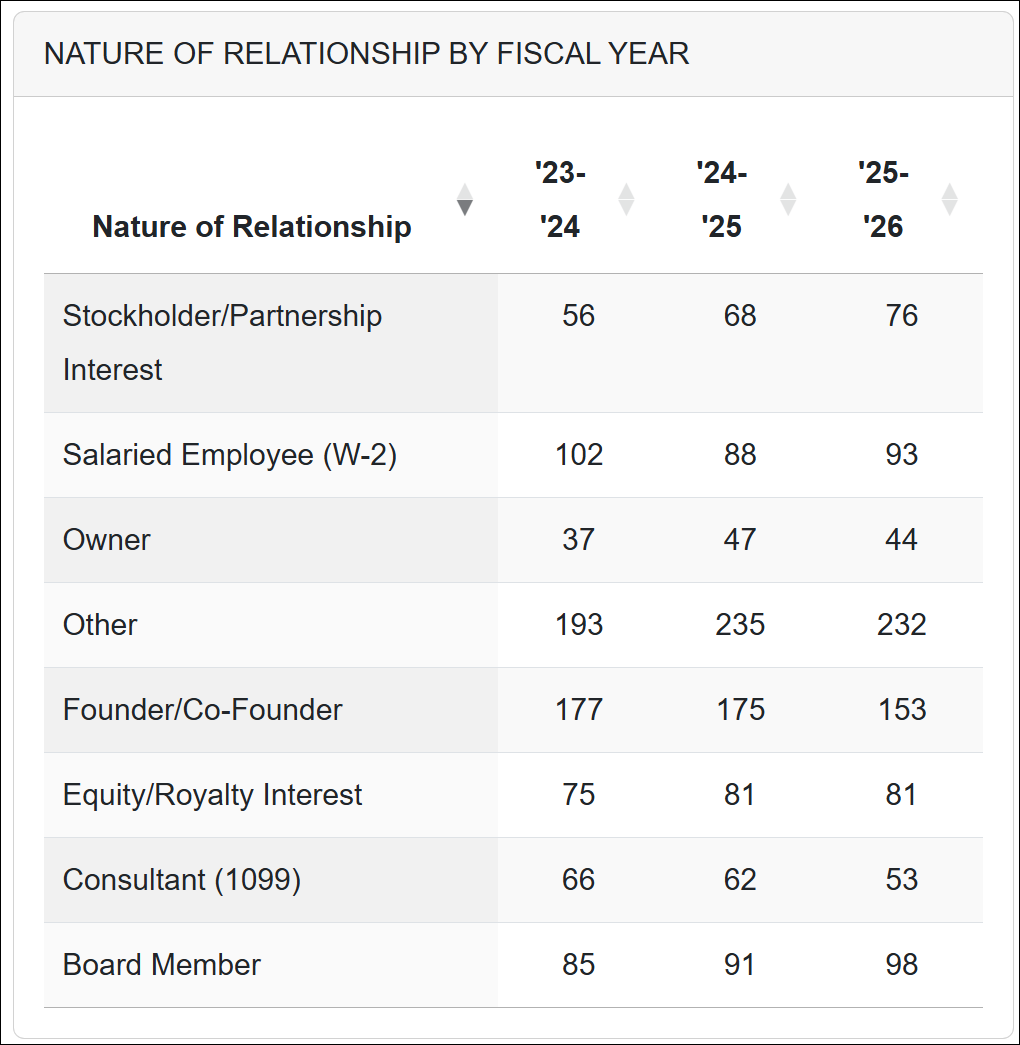Click value 102 in Salaried Employee row
1020x1045 pixels.
pos(579,455)
